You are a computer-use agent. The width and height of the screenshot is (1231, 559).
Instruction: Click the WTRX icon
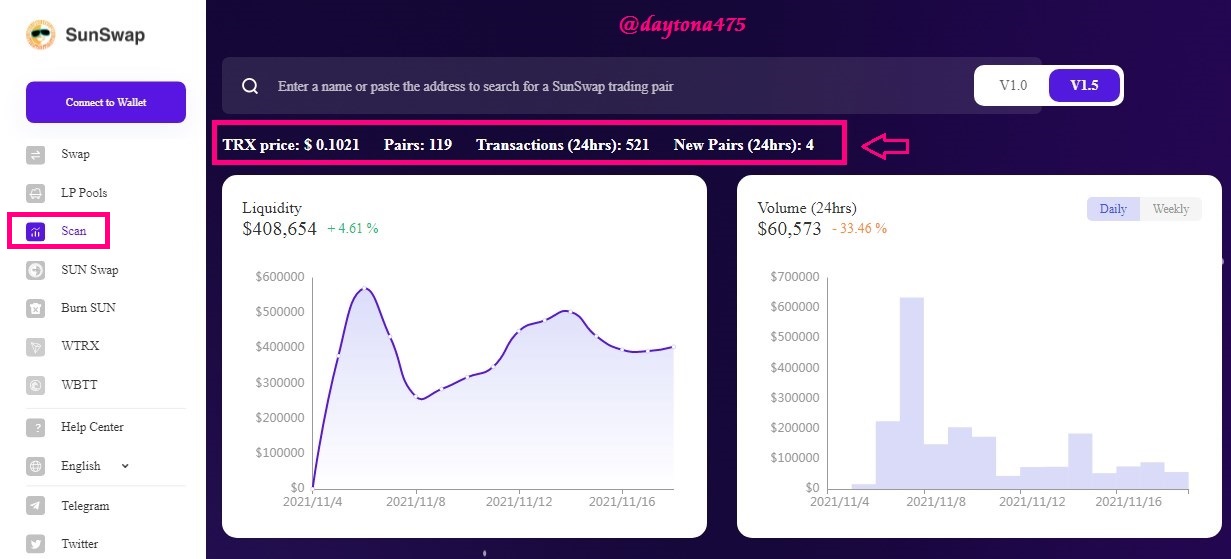tap(35, 346)
